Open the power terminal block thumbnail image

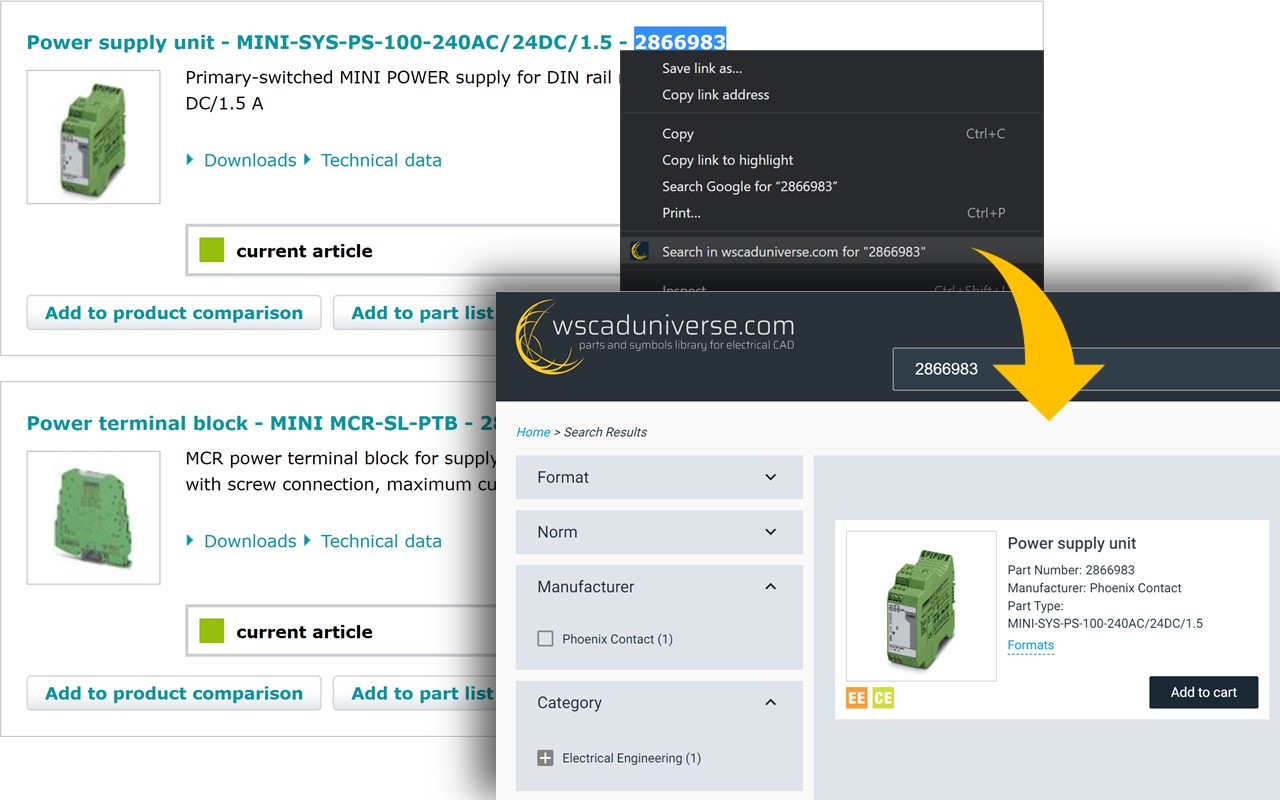pos(93,518)
